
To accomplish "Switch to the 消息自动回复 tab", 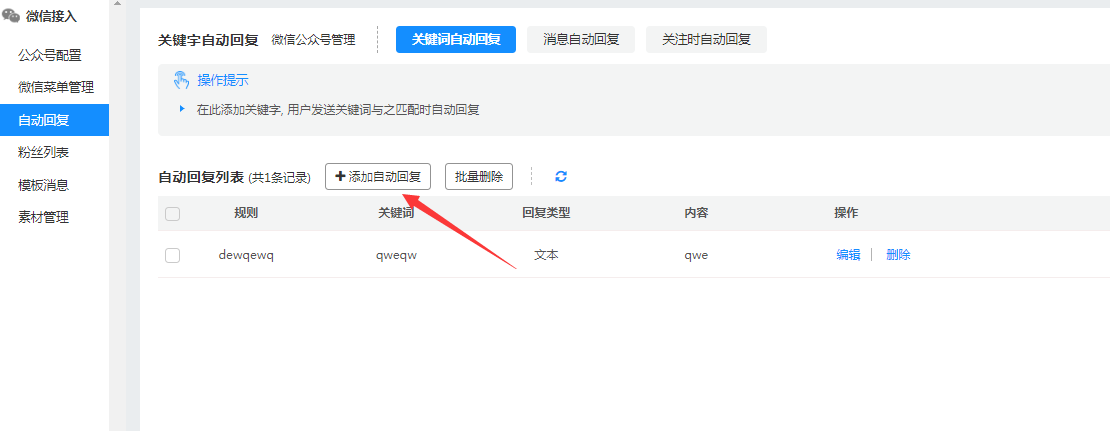I will tap(581, 39).
